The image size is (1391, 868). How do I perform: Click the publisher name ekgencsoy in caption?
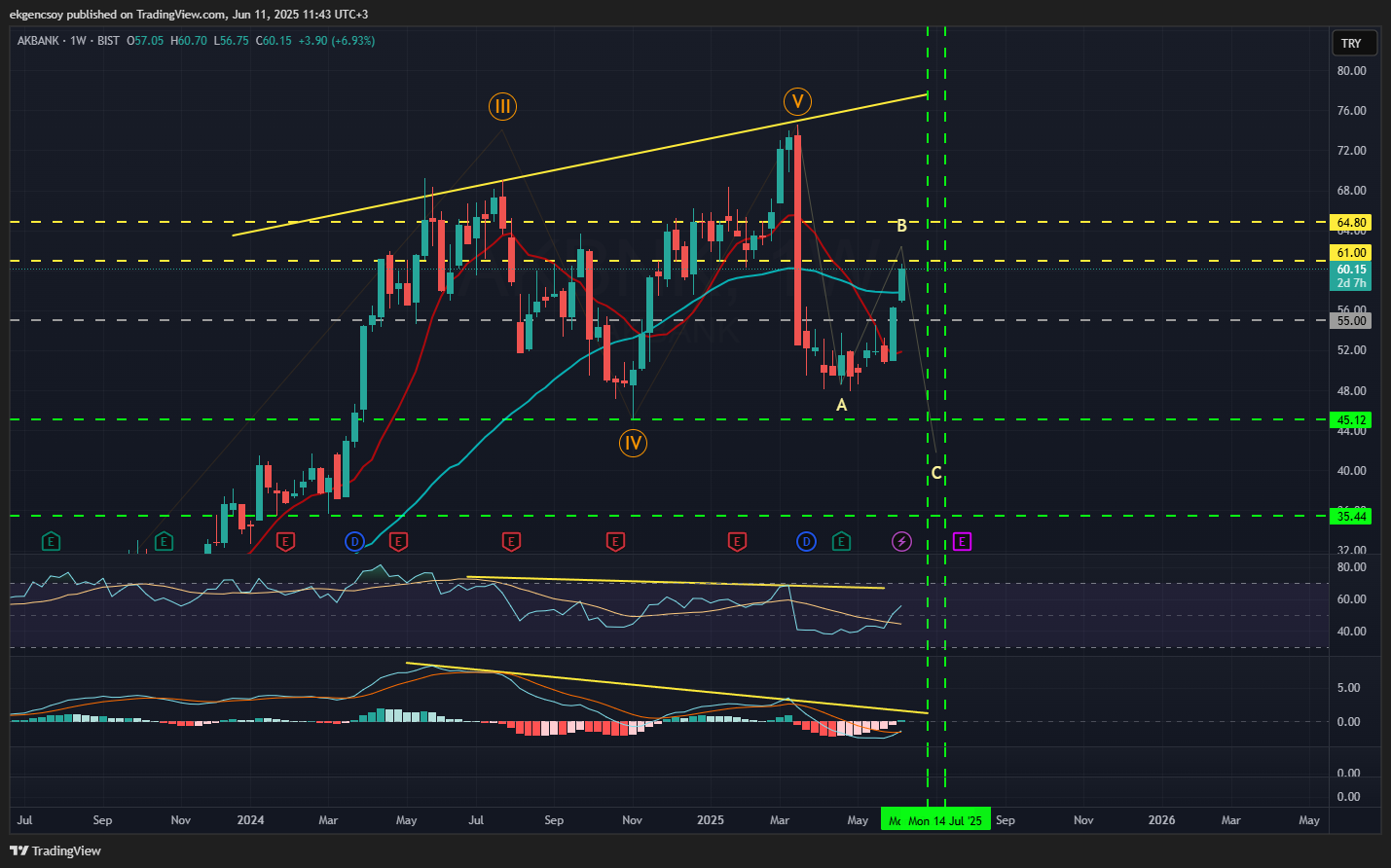click(x=36, y=15)
